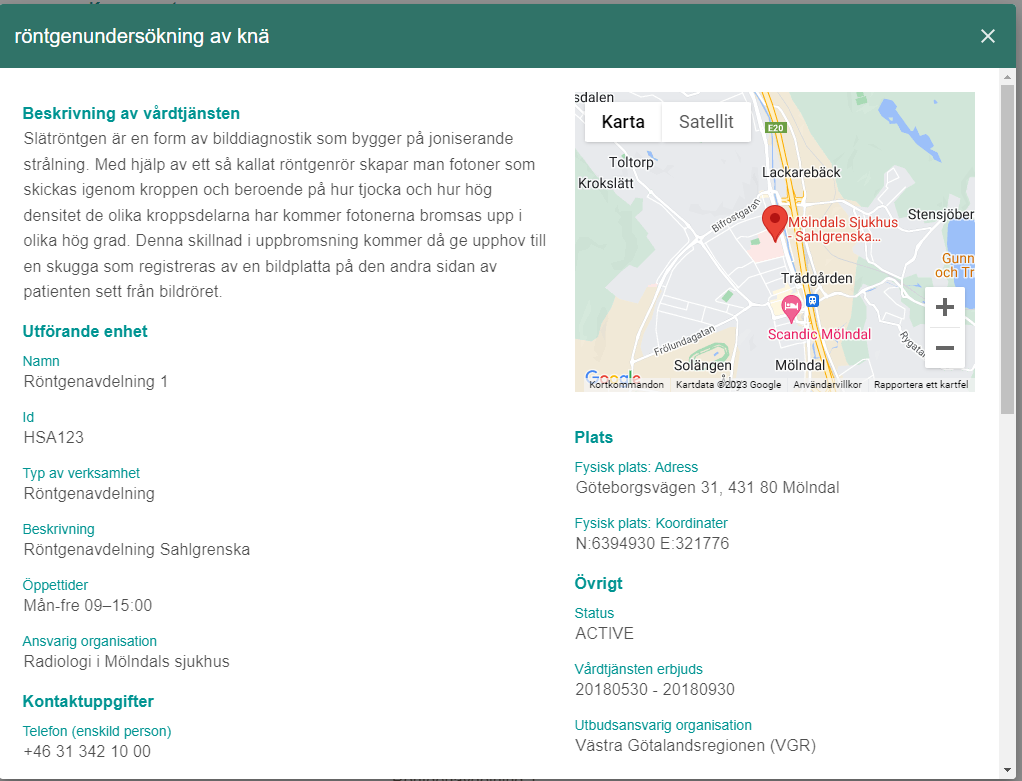Click Rapportera ett kartfel link
The image size is (1022, 781).
(922, 385)
